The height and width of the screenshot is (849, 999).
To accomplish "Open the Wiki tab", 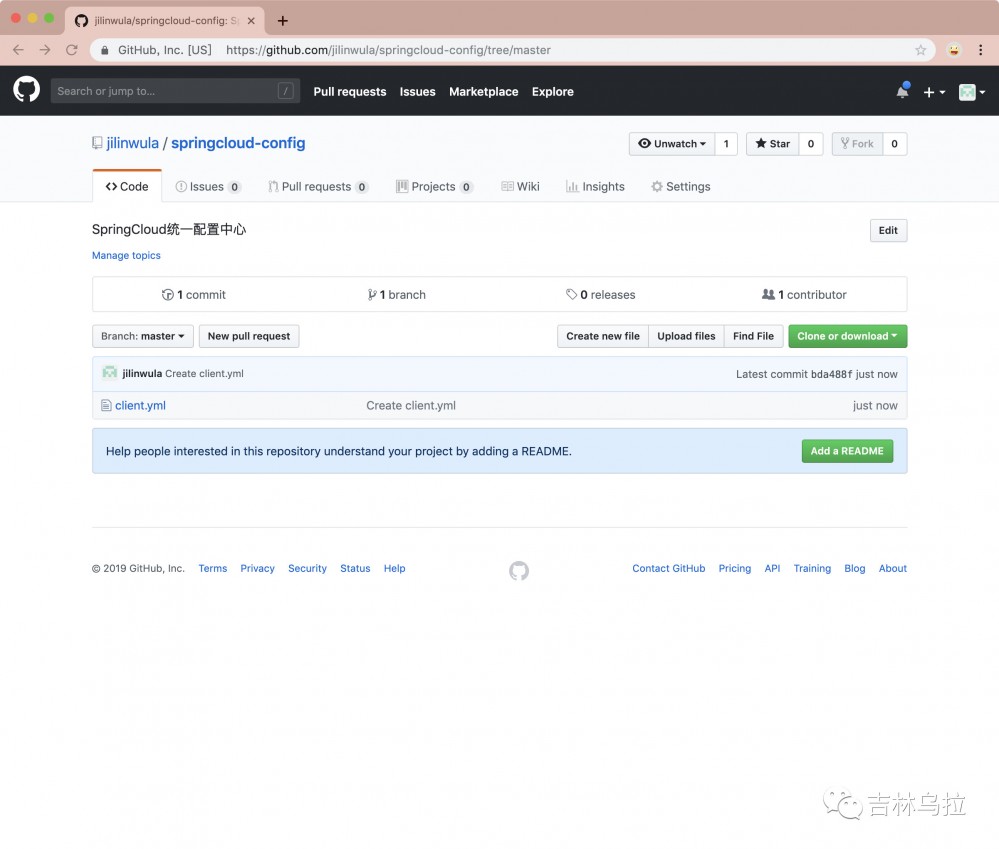I will pyautogui.click(x=521, y=187).
